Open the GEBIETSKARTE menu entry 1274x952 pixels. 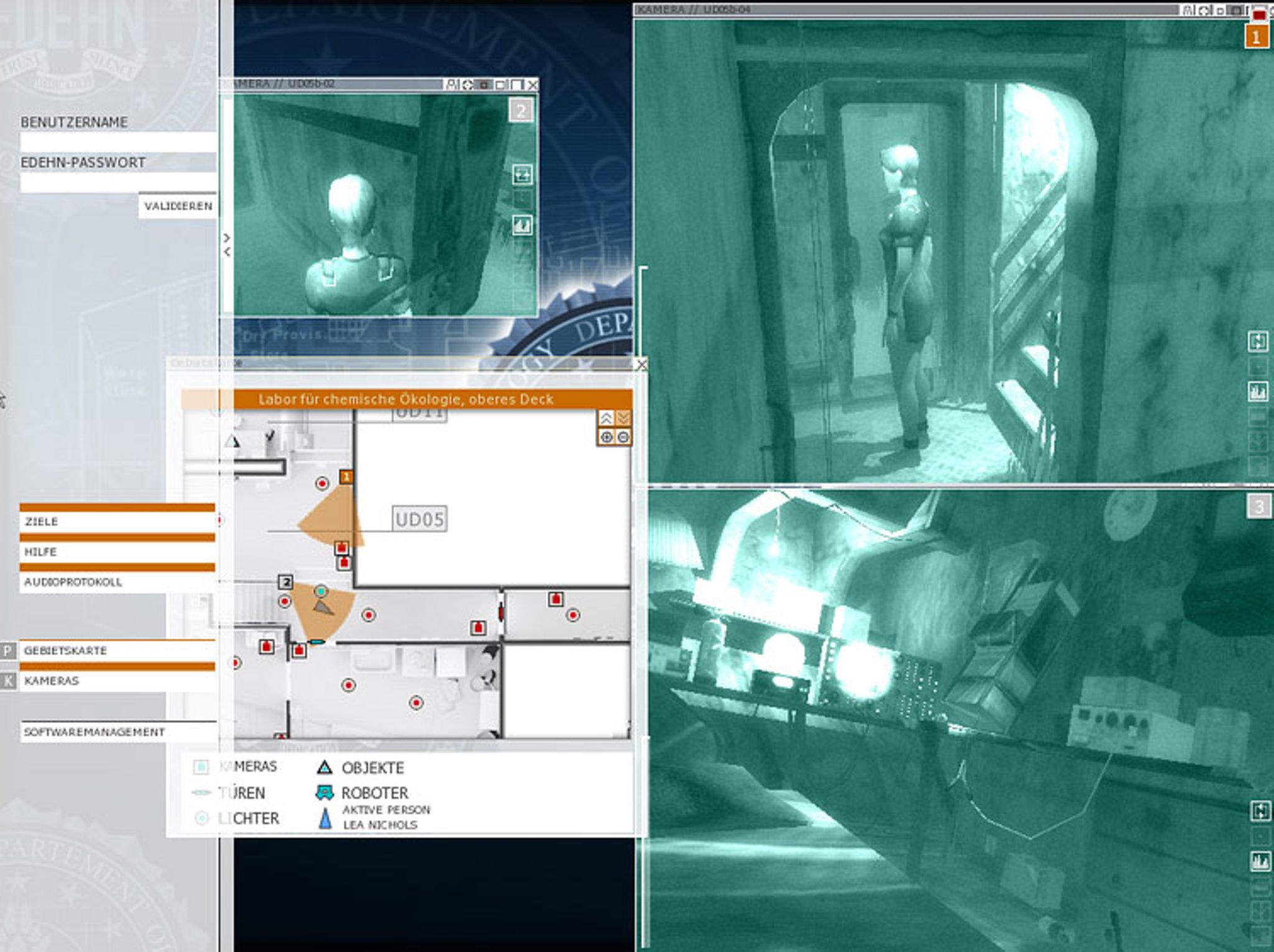(x=118, y=650)
